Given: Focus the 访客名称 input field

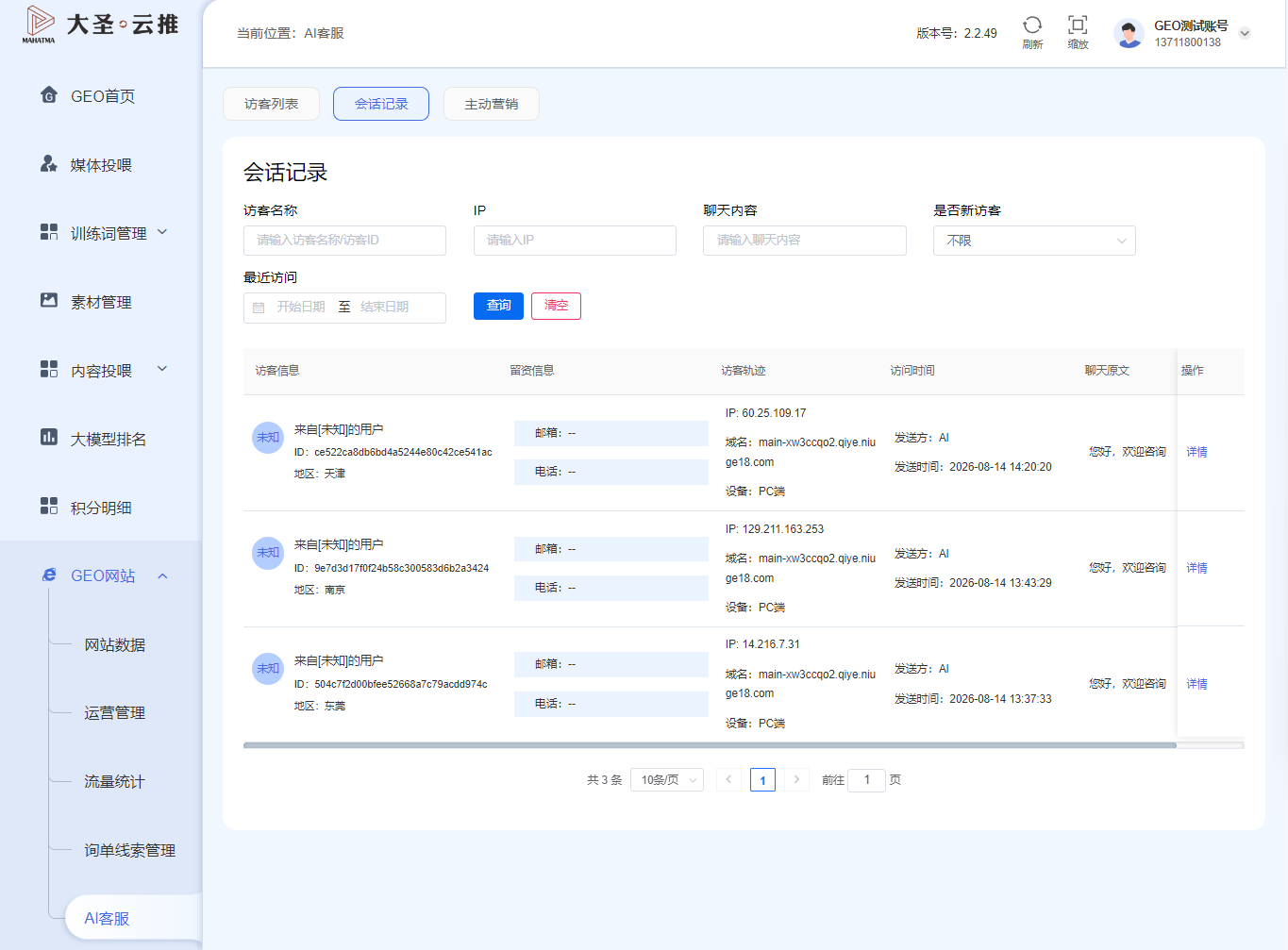Looking at the screenshot, I should click(x=344, y=241).
